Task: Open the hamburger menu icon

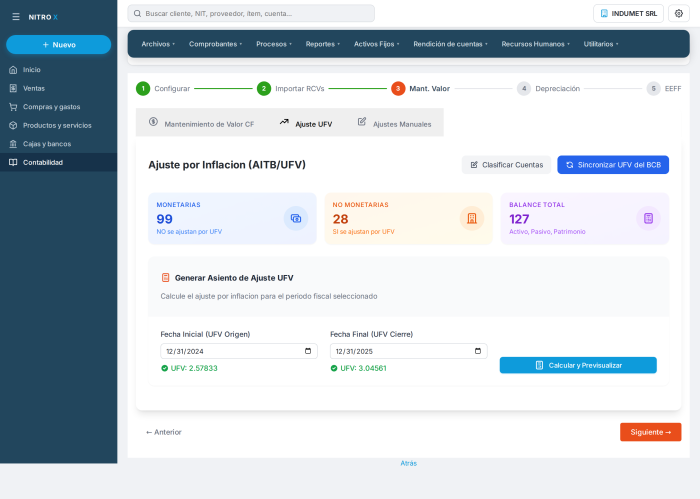Action: [16, 17]
